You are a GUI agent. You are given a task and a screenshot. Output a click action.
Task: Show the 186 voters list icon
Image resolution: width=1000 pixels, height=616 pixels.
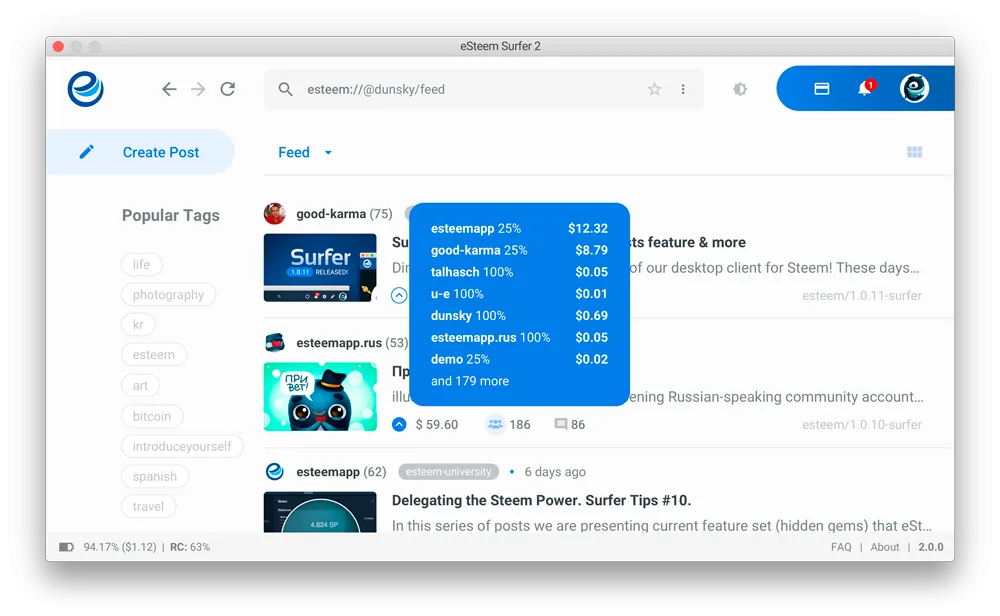[496, 423]
